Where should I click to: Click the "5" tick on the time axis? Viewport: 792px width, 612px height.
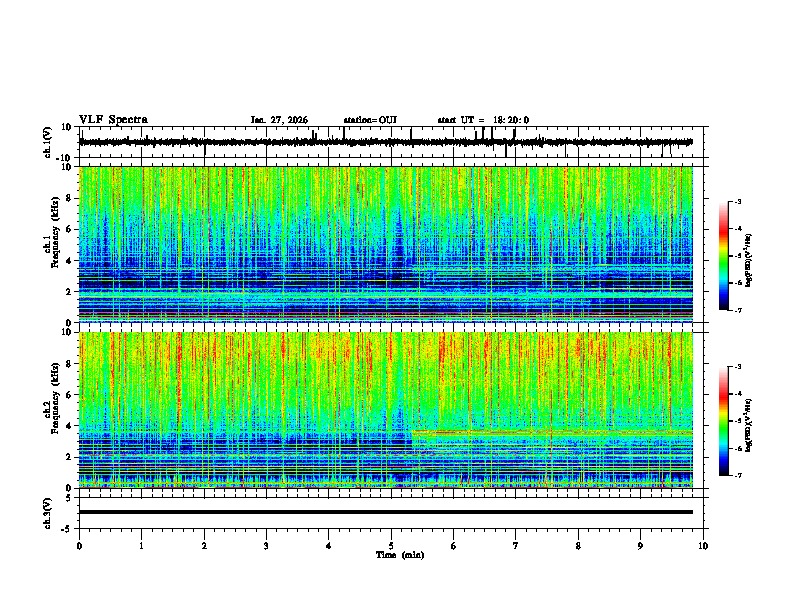(x=391, y=546)
